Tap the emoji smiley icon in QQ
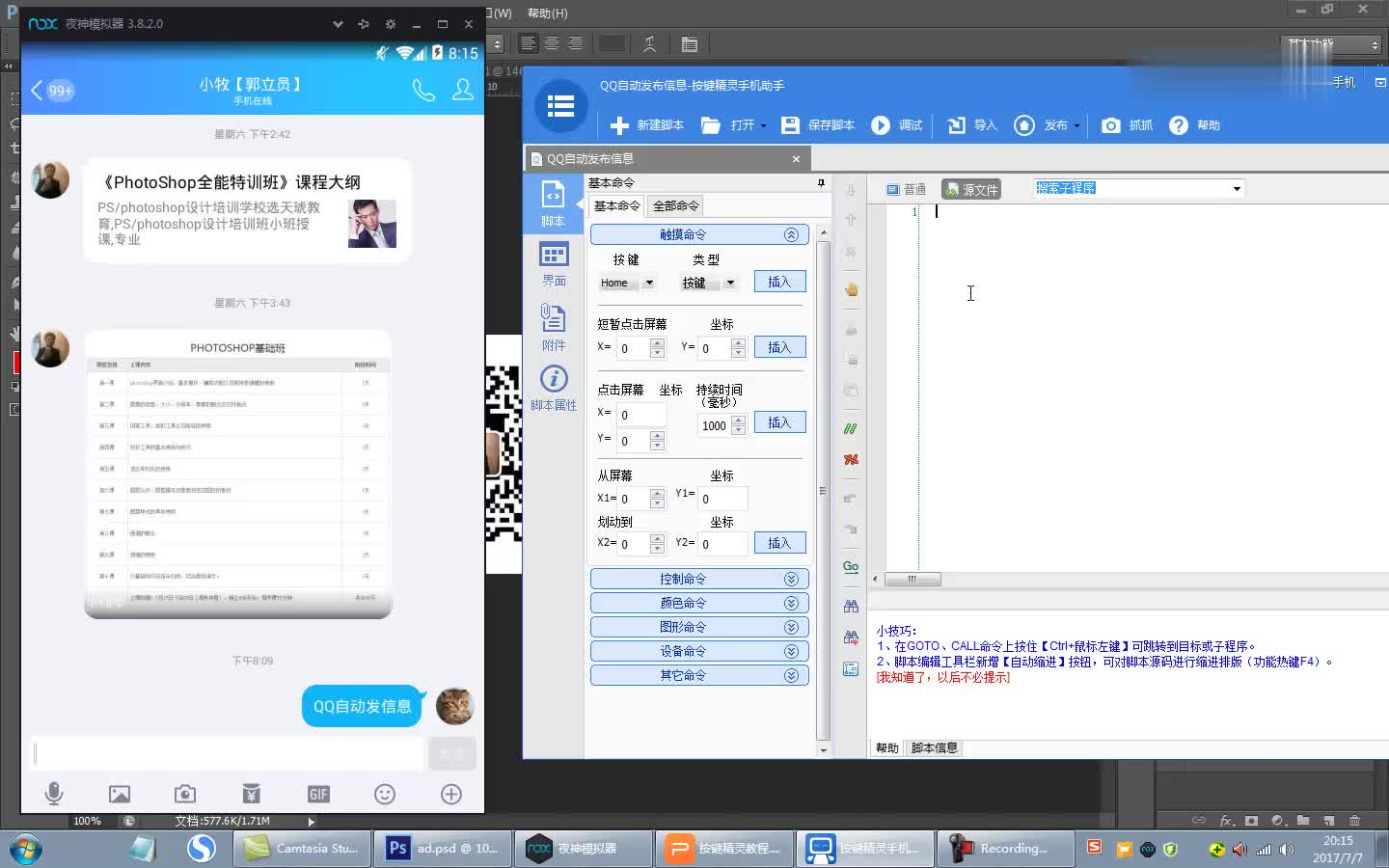Image resolution: width=1389 pixels, height=868 pixels. coord(385,794)
